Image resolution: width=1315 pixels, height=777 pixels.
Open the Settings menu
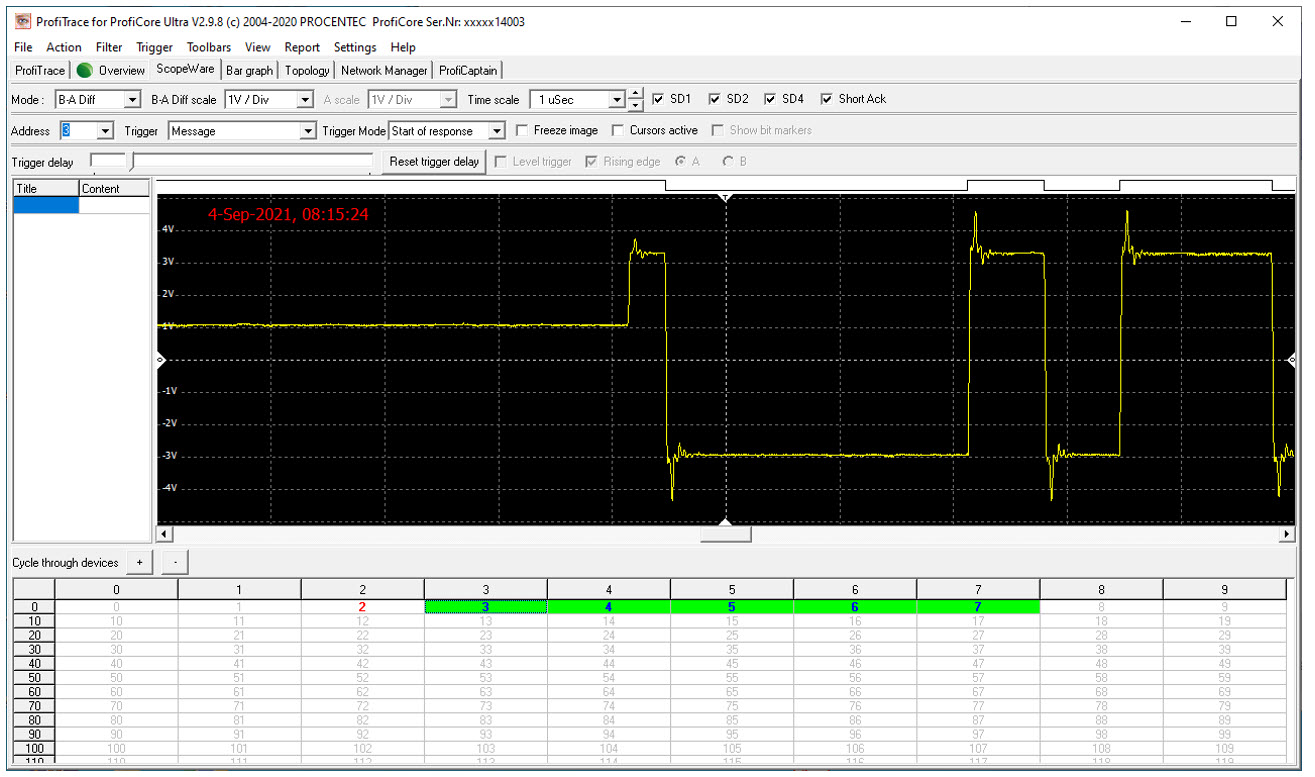click(x=355, y=47)
